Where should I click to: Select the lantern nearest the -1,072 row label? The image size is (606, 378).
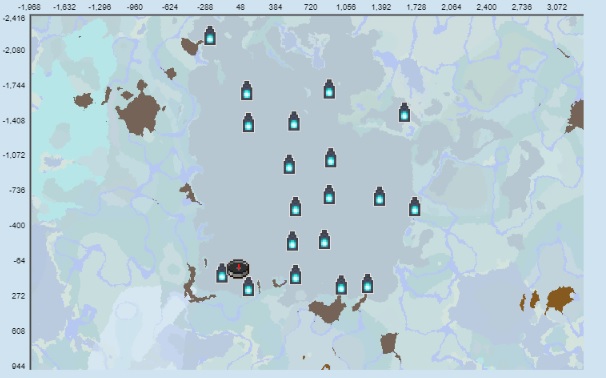pos(289,164)
